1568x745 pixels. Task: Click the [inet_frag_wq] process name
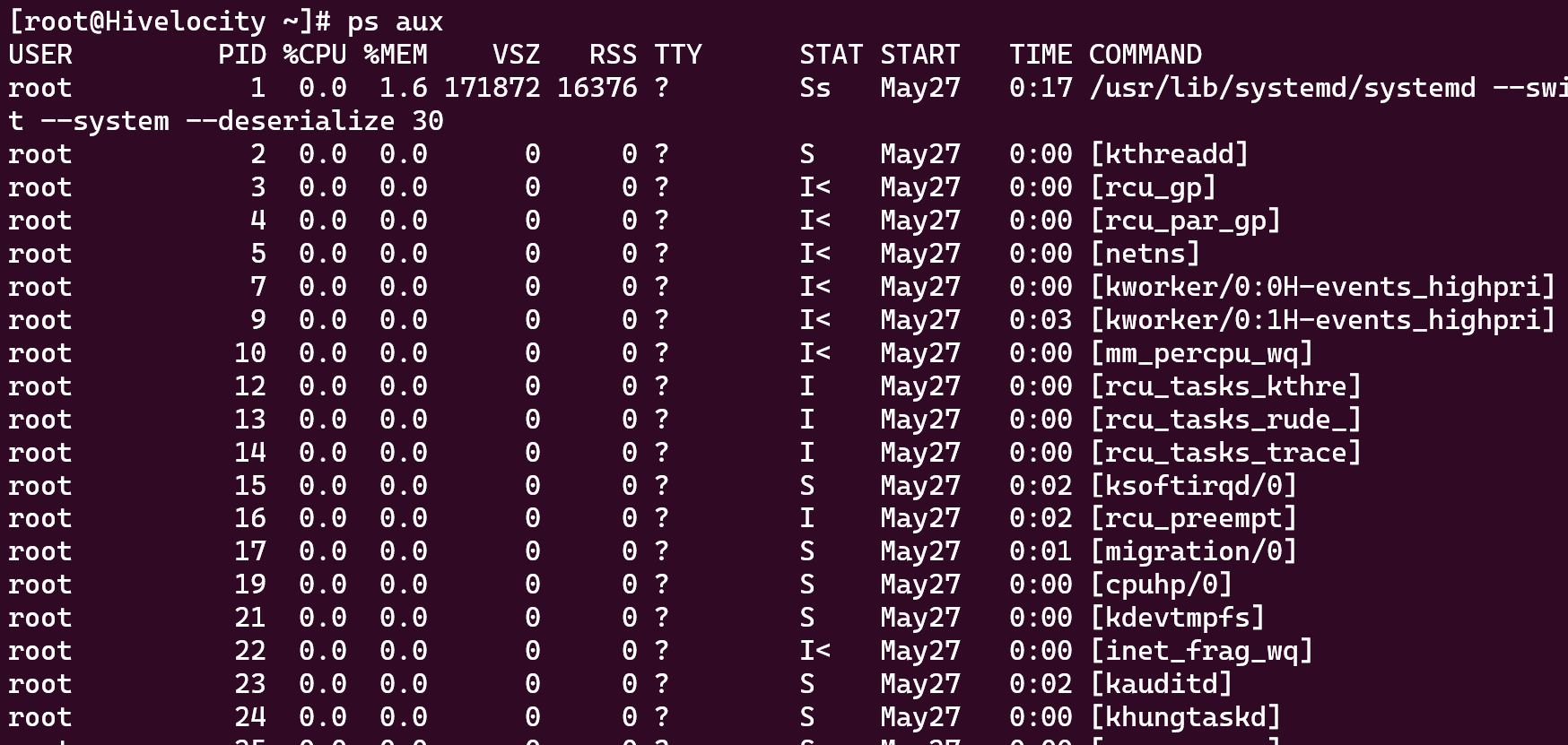coord(1201,651)
